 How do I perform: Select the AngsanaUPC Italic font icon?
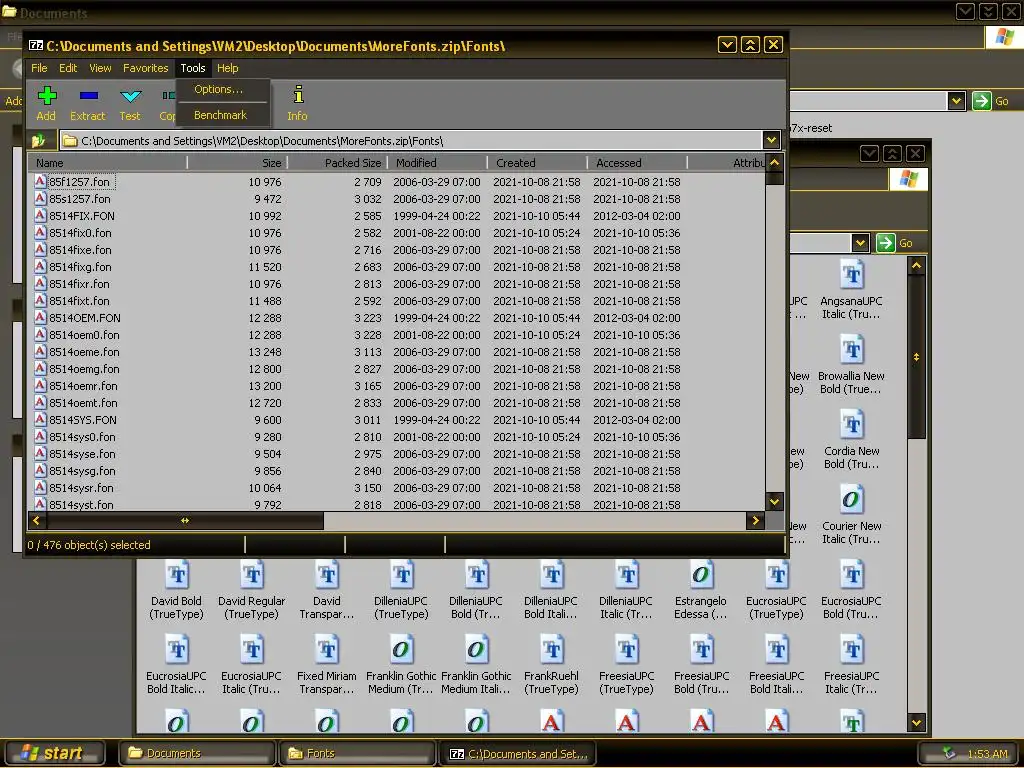(851, 275)
